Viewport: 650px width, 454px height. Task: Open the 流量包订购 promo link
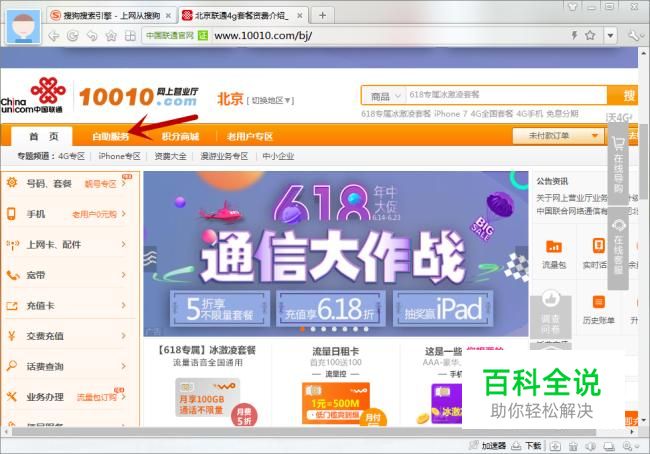(x=97, y=397)
